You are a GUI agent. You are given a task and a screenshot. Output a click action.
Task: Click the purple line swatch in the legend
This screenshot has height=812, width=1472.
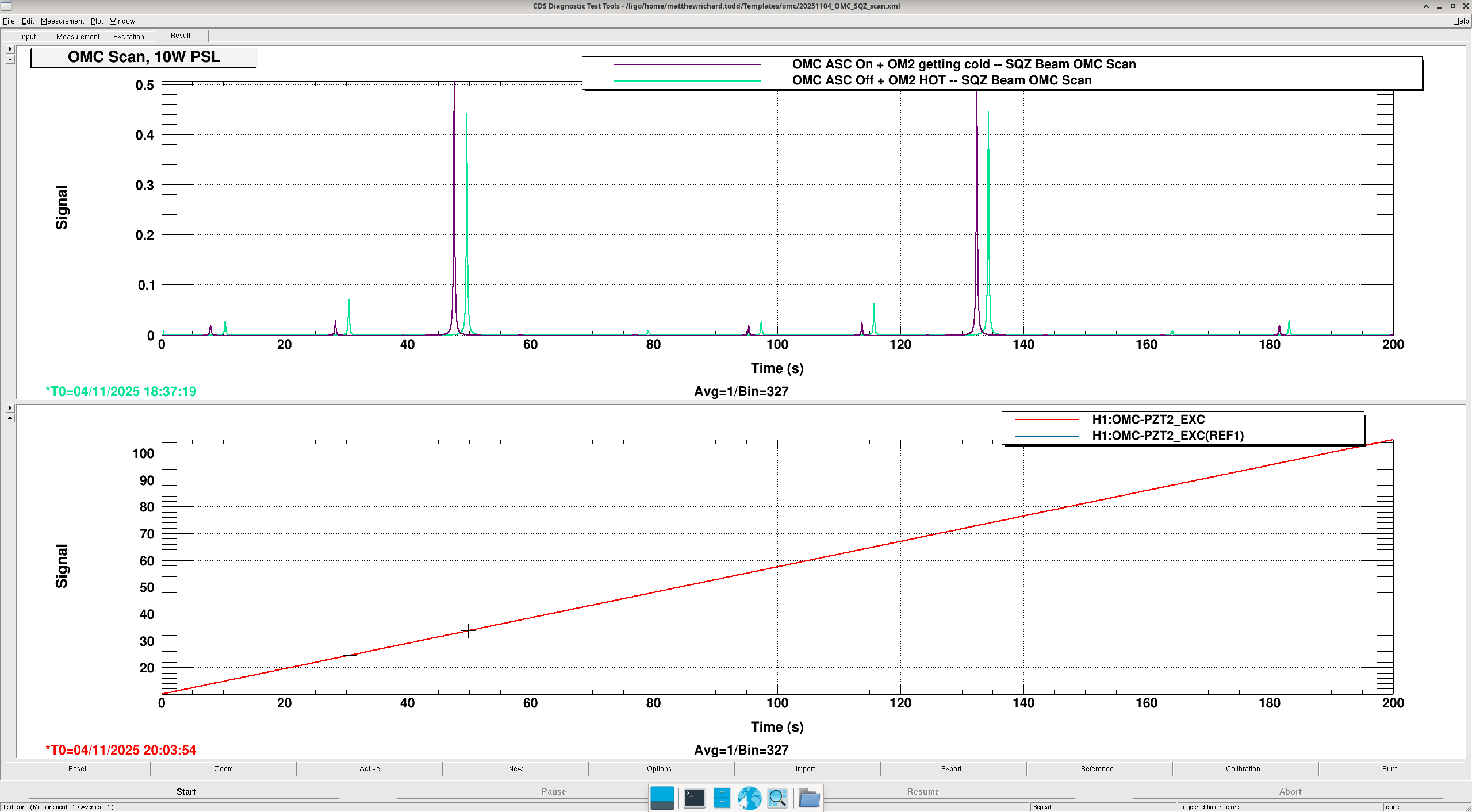[x=687, y=64]
